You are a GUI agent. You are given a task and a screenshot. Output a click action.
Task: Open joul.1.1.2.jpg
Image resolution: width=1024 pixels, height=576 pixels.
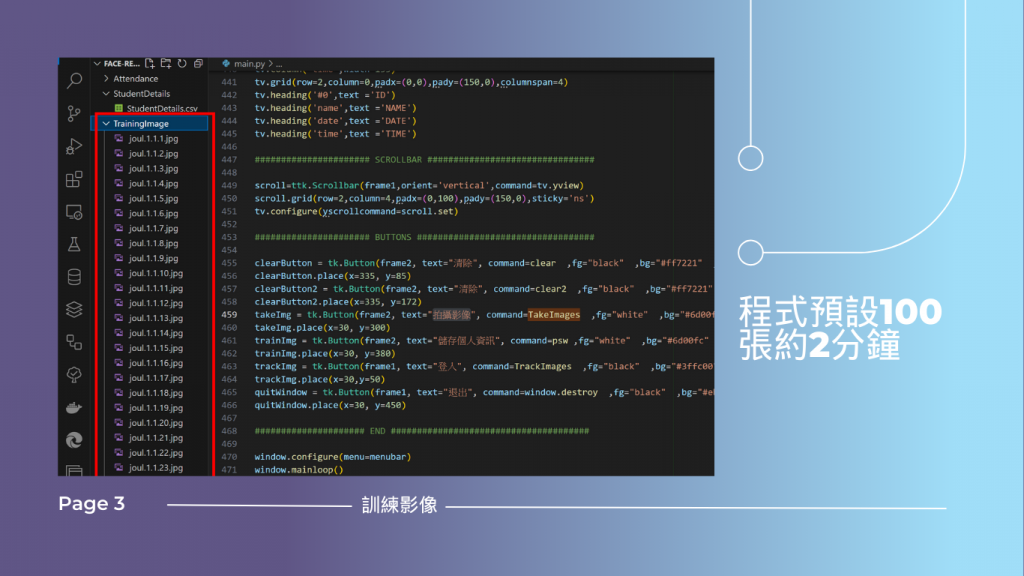[153, 153]
